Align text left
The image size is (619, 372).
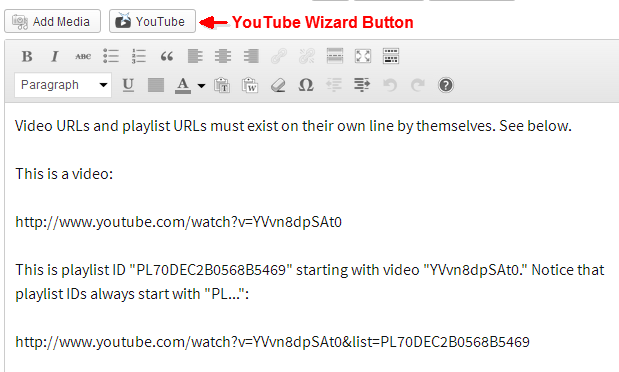tap(195, 56)
